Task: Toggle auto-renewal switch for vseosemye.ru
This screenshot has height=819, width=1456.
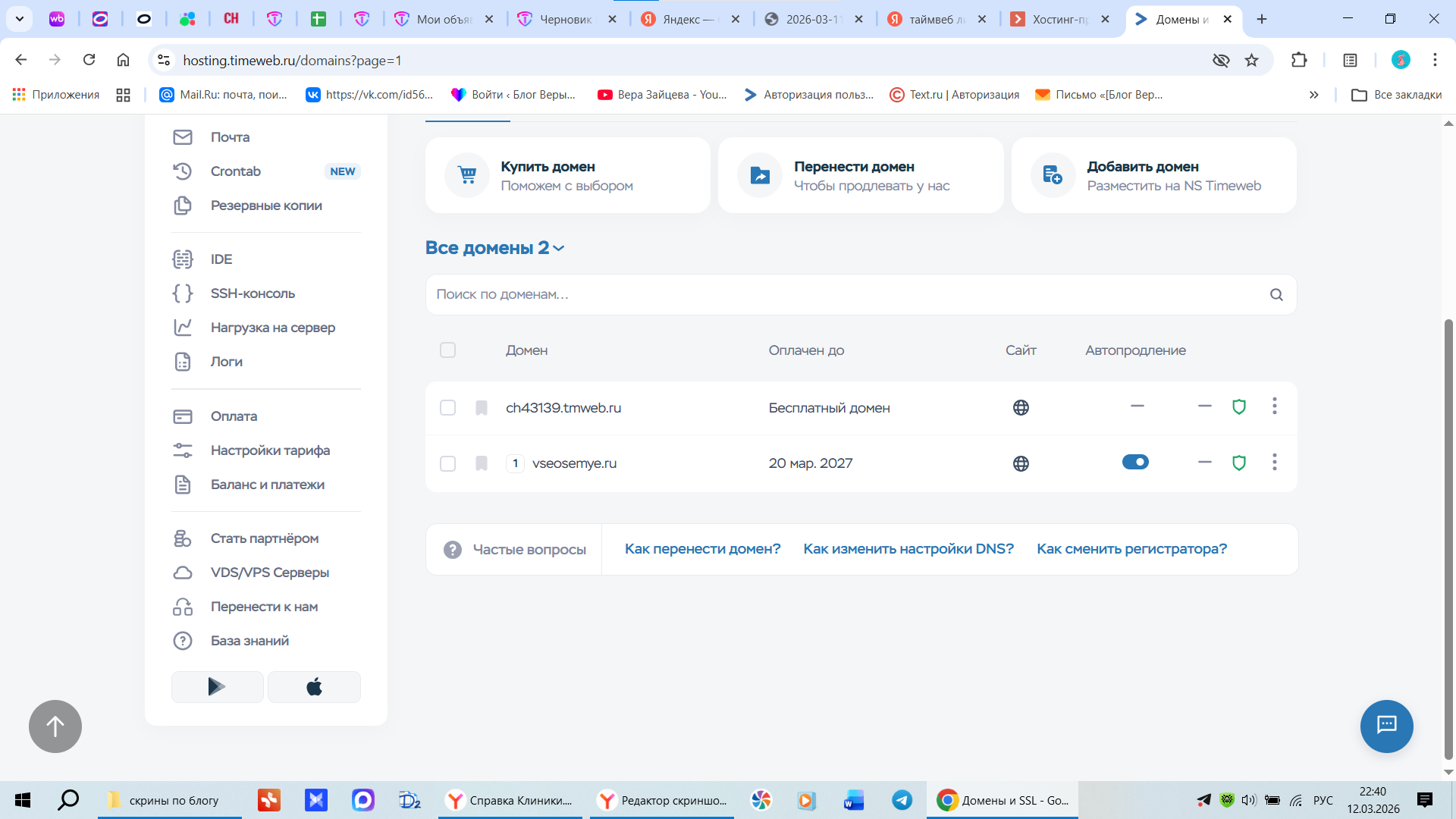Action: click(x=1135, y=462)
